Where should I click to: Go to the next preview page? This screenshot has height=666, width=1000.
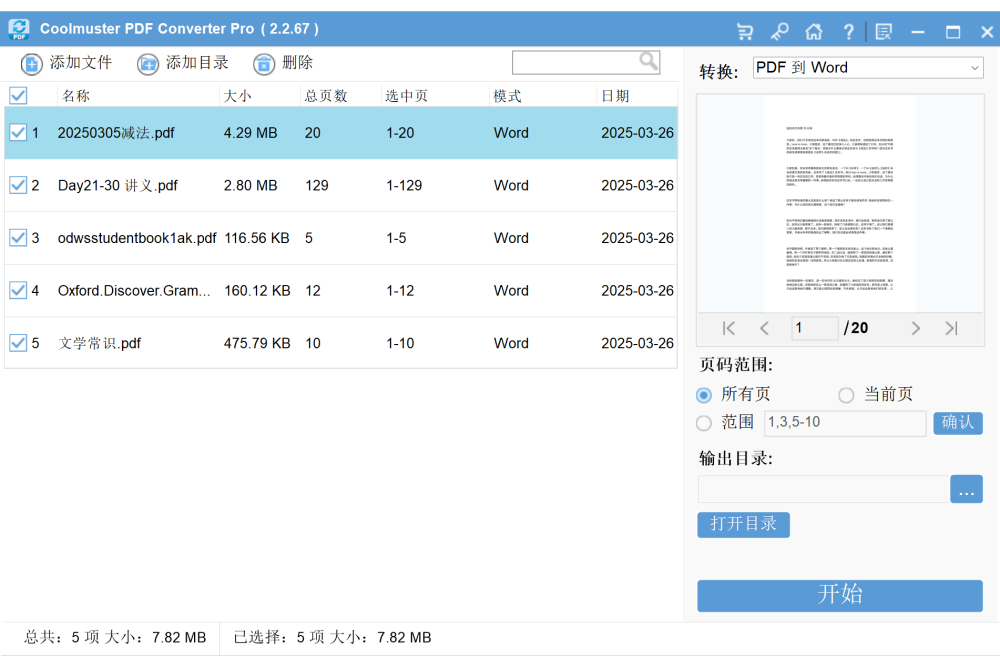click(x=915, y=328)
